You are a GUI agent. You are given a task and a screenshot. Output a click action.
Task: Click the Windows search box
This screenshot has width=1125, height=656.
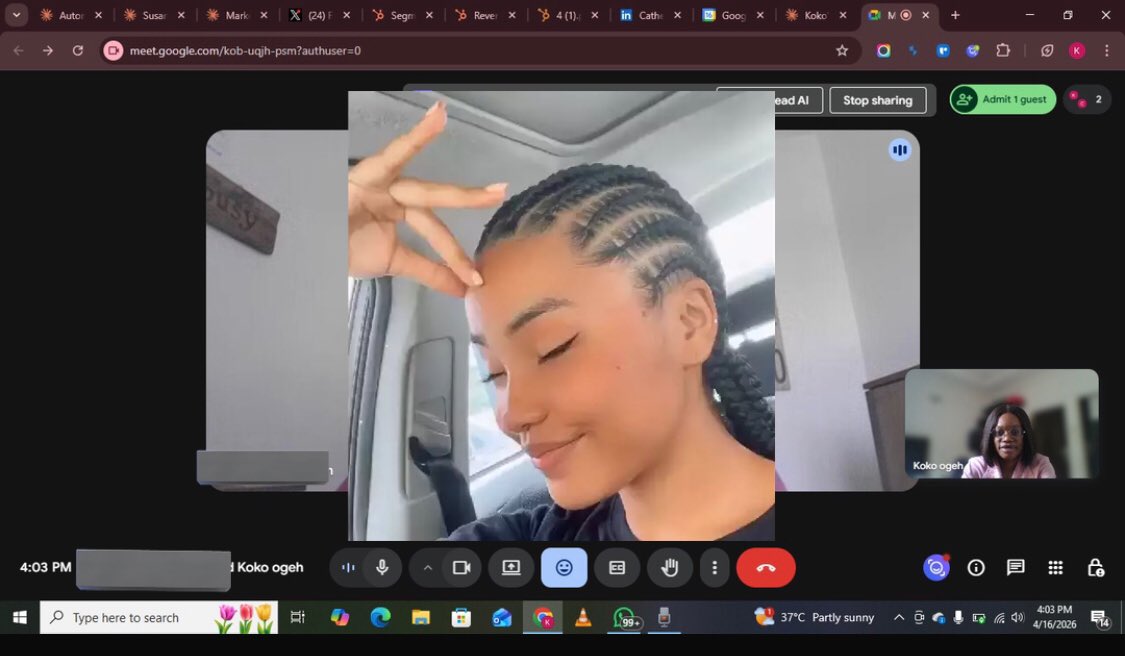159,617
